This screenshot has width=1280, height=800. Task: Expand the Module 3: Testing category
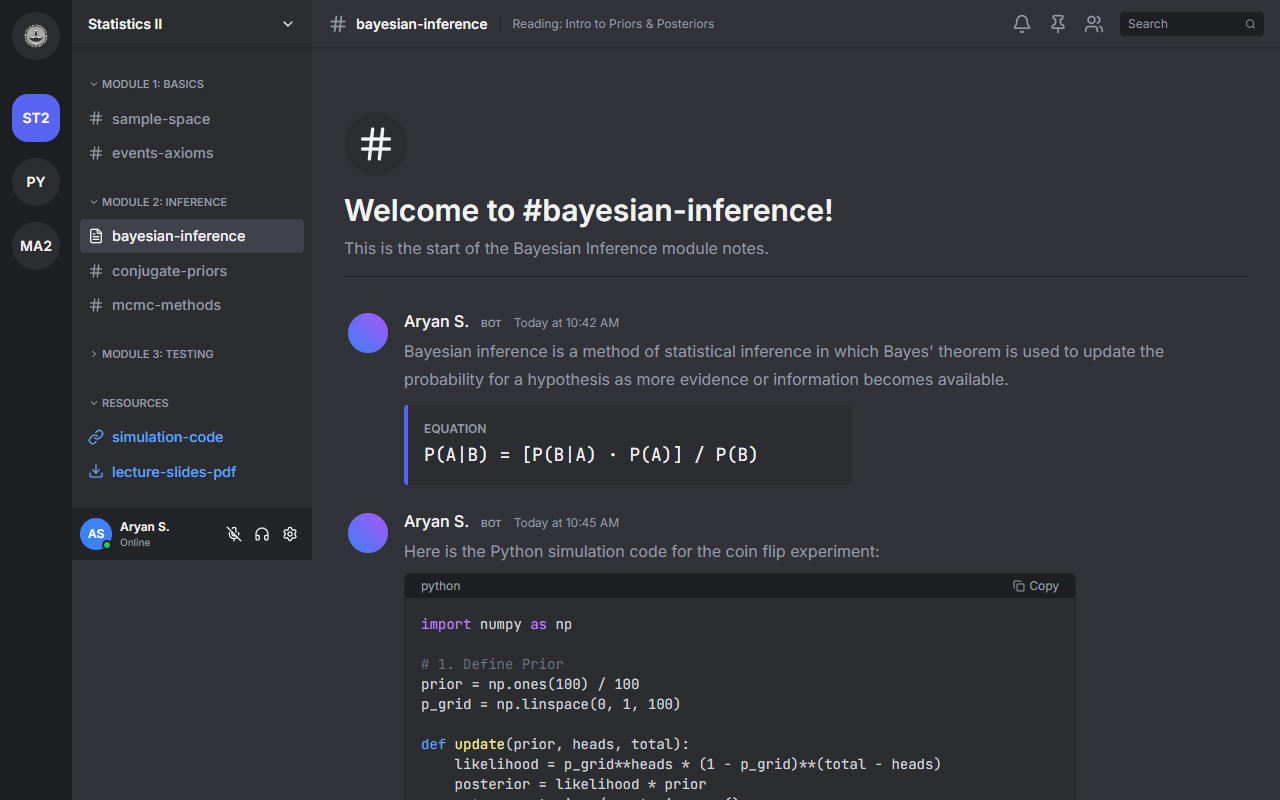(x=157, y=354)
